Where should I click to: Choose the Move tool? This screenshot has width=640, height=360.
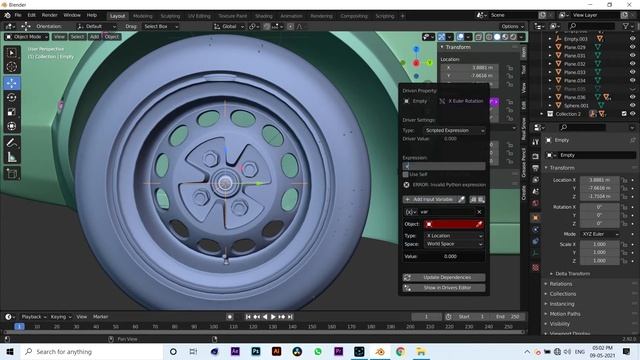(11, 83)
